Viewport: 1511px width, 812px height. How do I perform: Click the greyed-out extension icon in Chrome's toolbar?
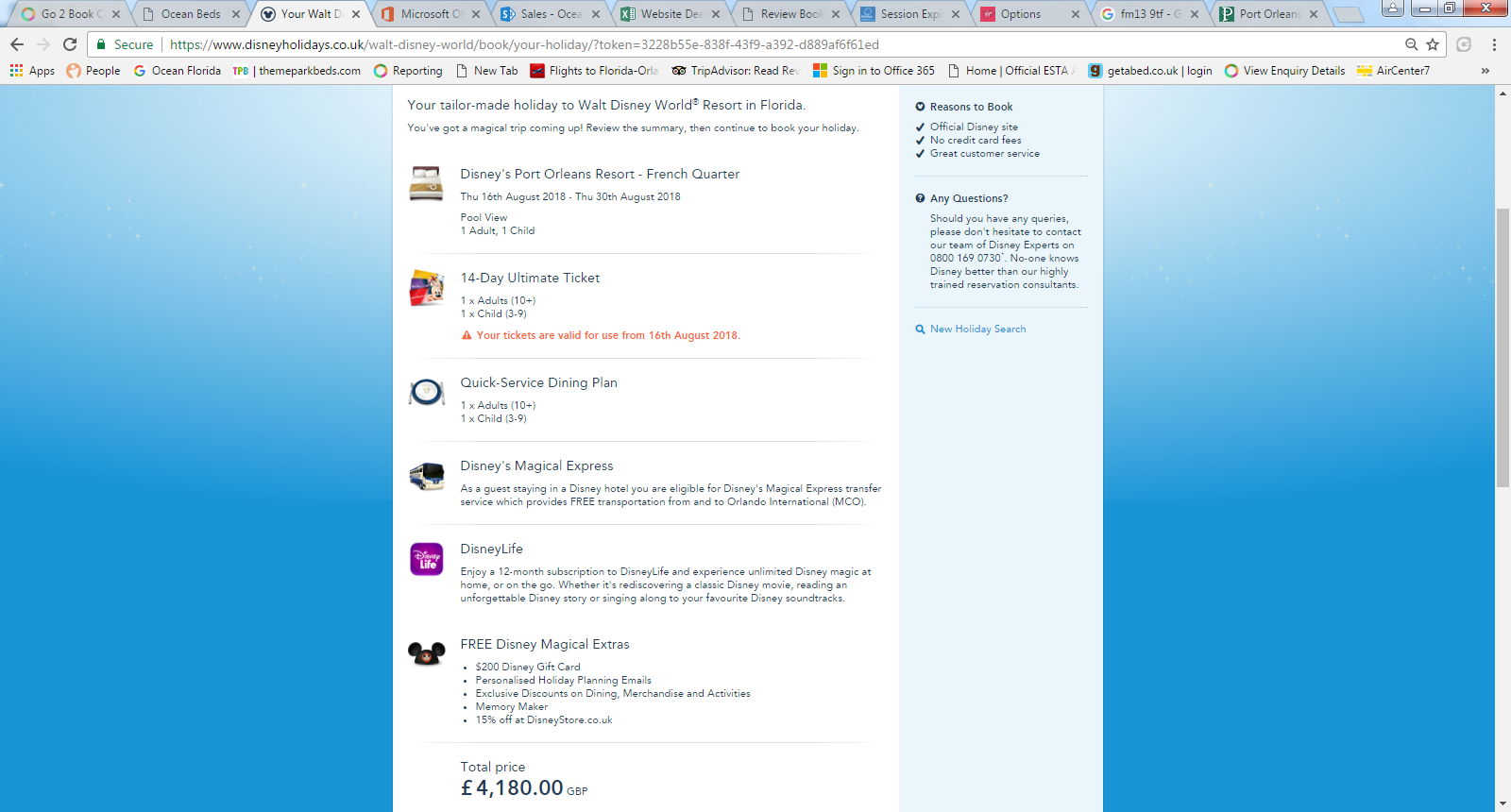click(1464, 44)
